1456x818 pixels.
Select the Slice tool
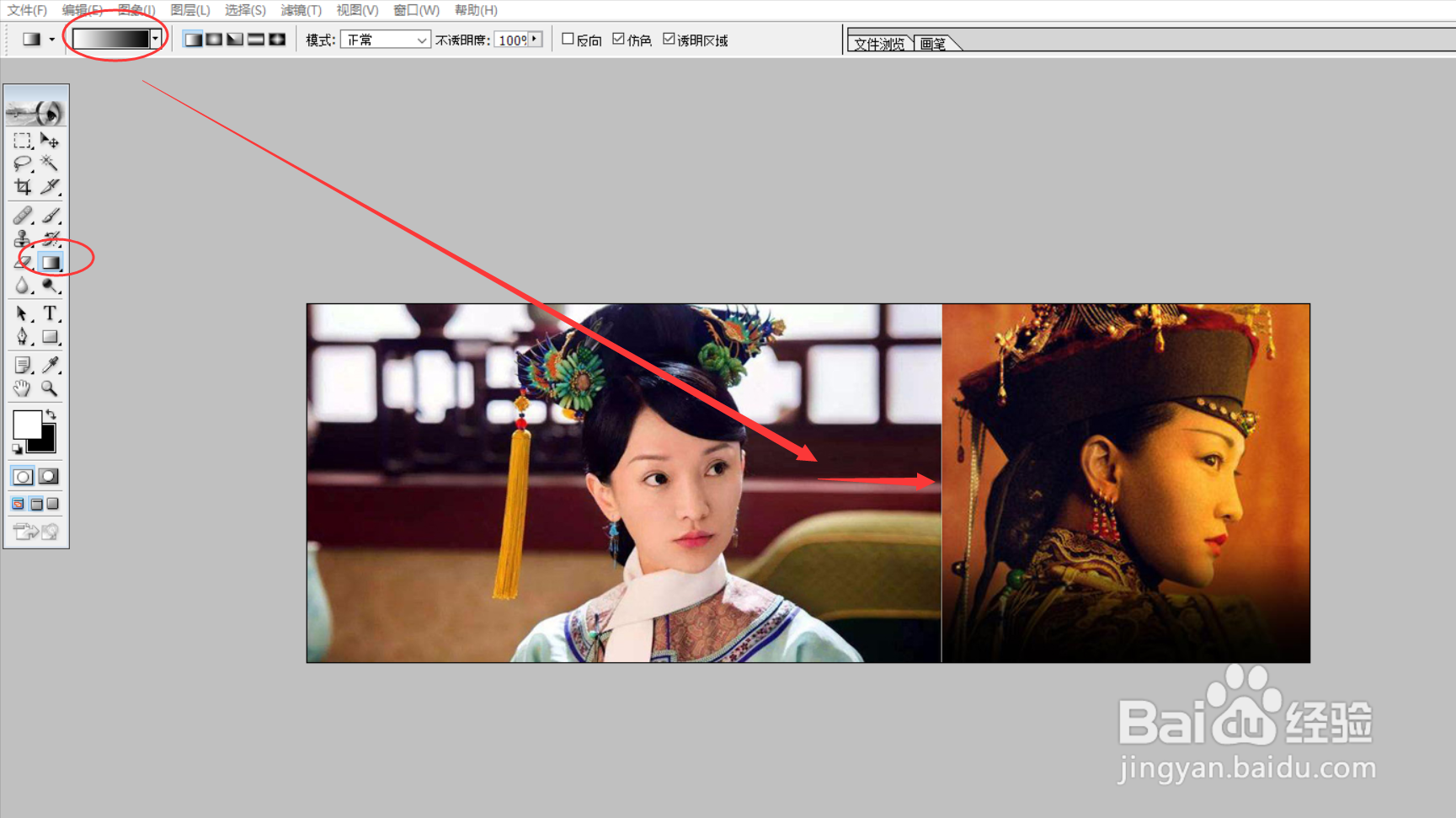[x=50, y=186]
